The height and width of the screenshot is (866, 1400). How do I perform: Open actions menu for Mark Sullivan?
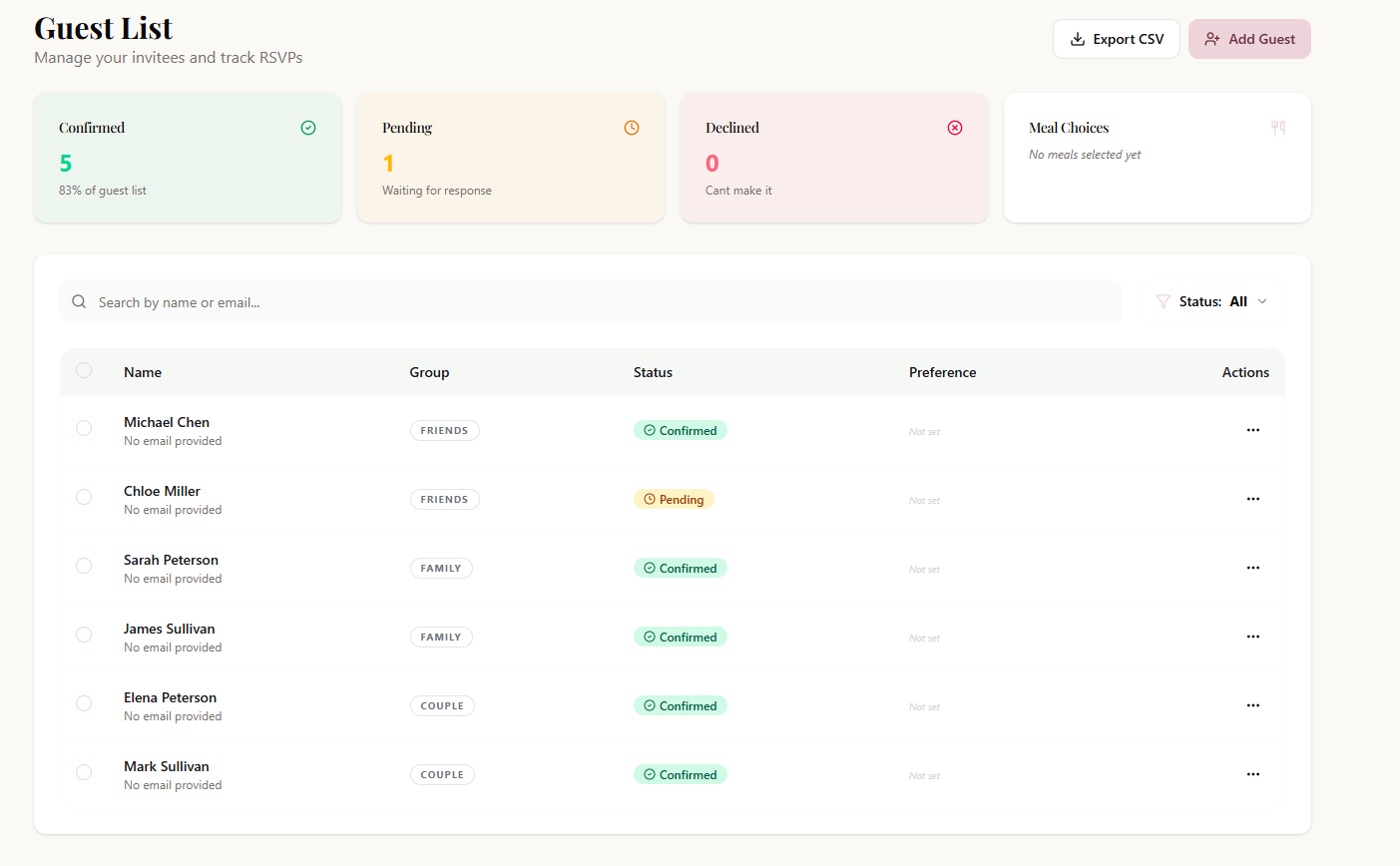click(x=1252, y=774)
